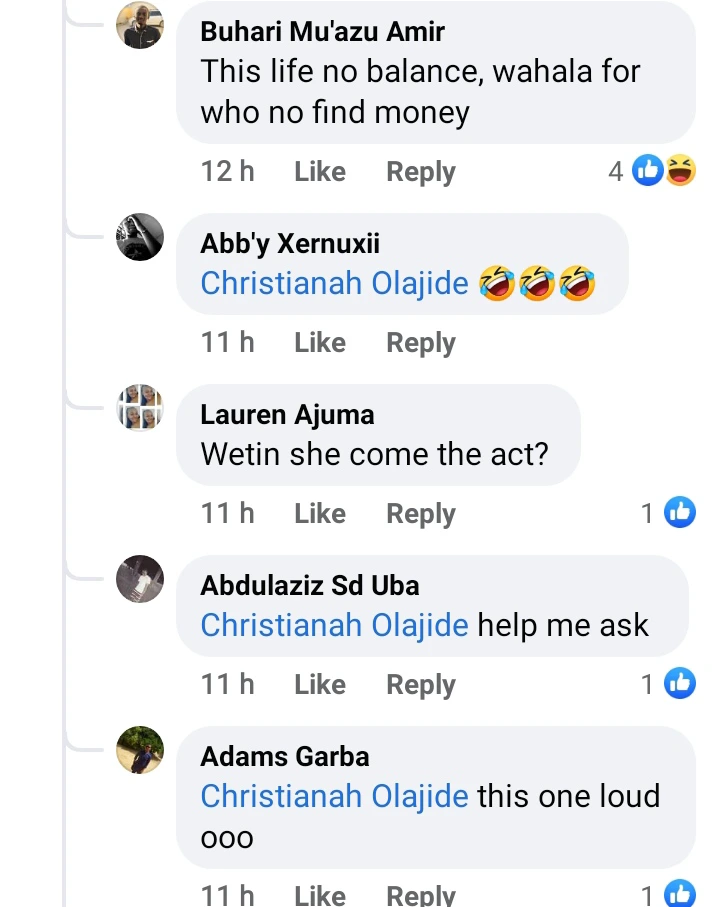The image size is (720, 907).
Task: Open Christianah Olajide mention in Adams Garba's comment
Action: click(334, 797)
